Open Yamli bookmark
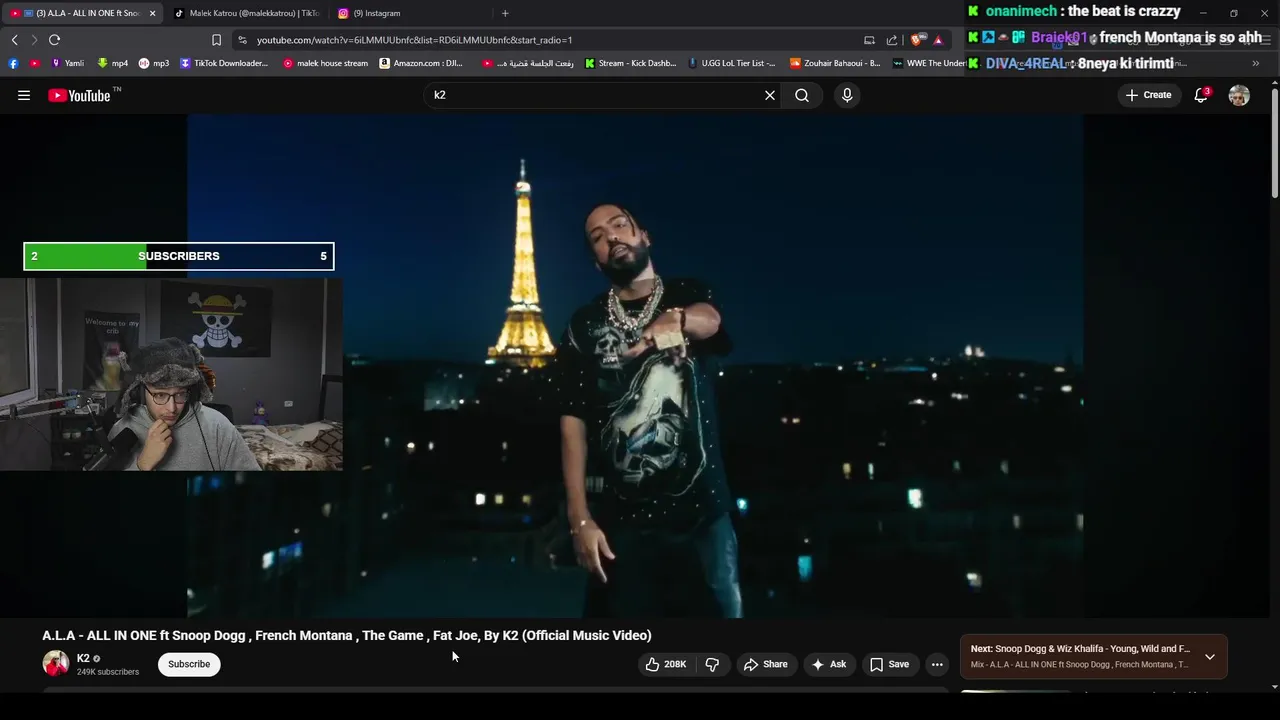 click(67, 63)
